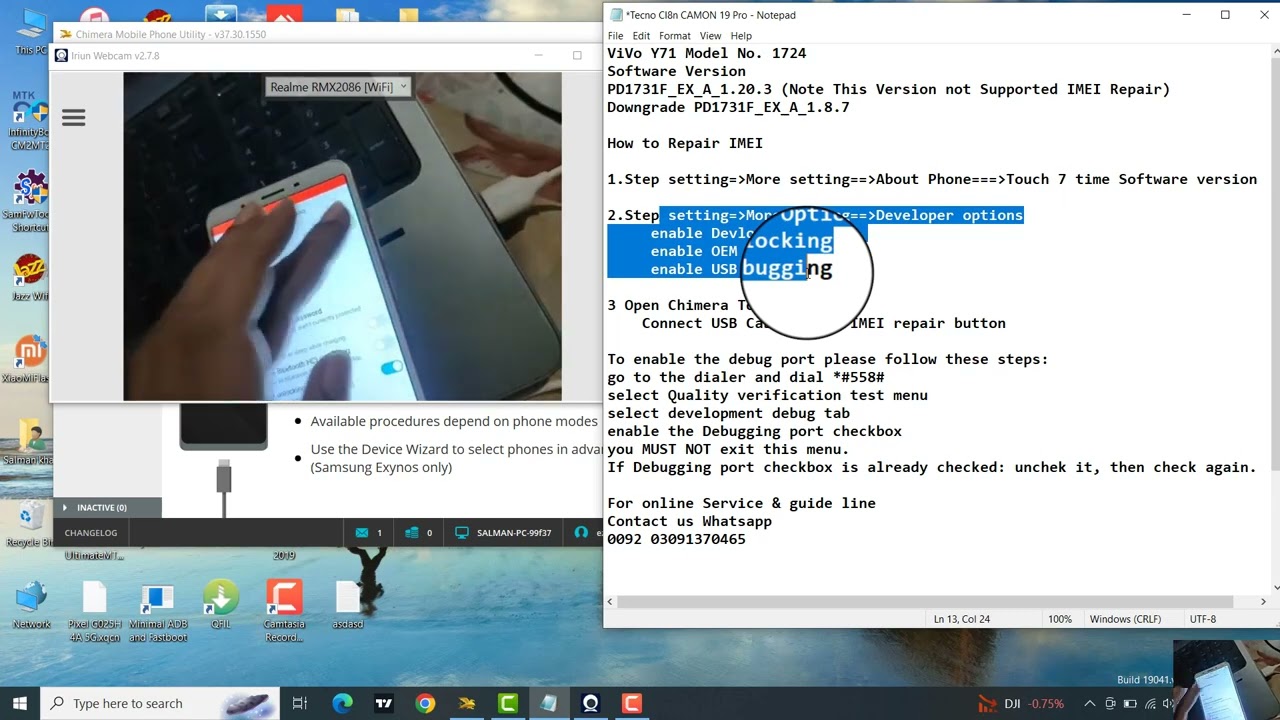
Task: Select the This PC desktop icon
Action: click(30, 31)
